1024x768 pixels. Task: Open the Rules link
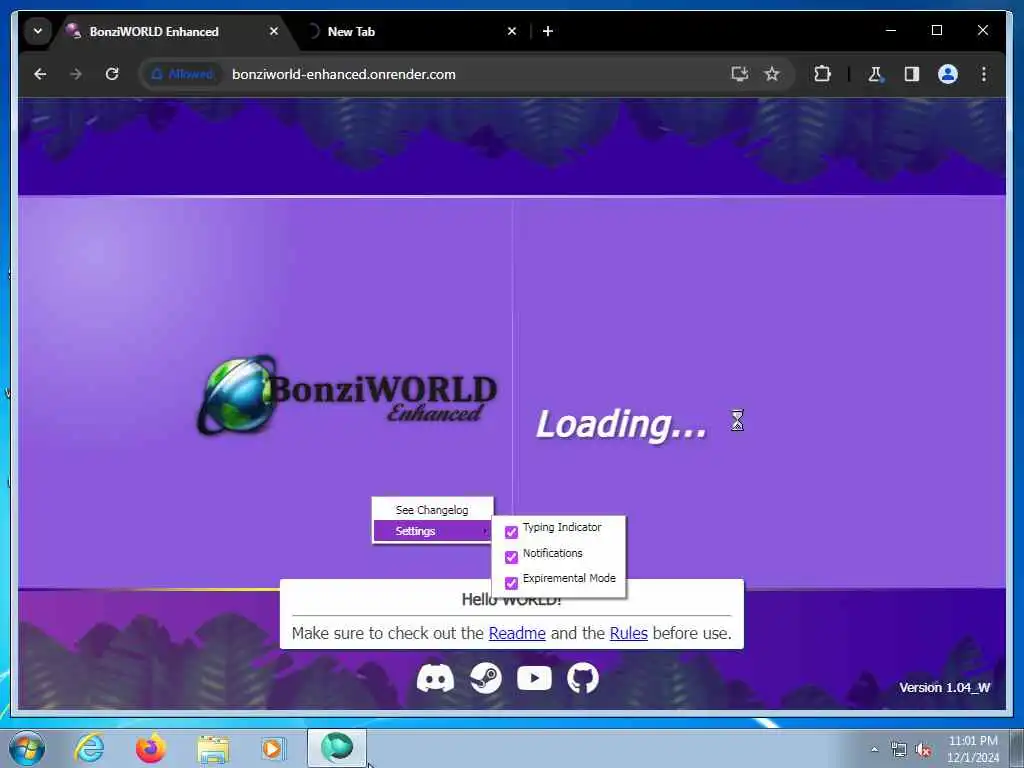pyautogui.click(x=628, y=633)
